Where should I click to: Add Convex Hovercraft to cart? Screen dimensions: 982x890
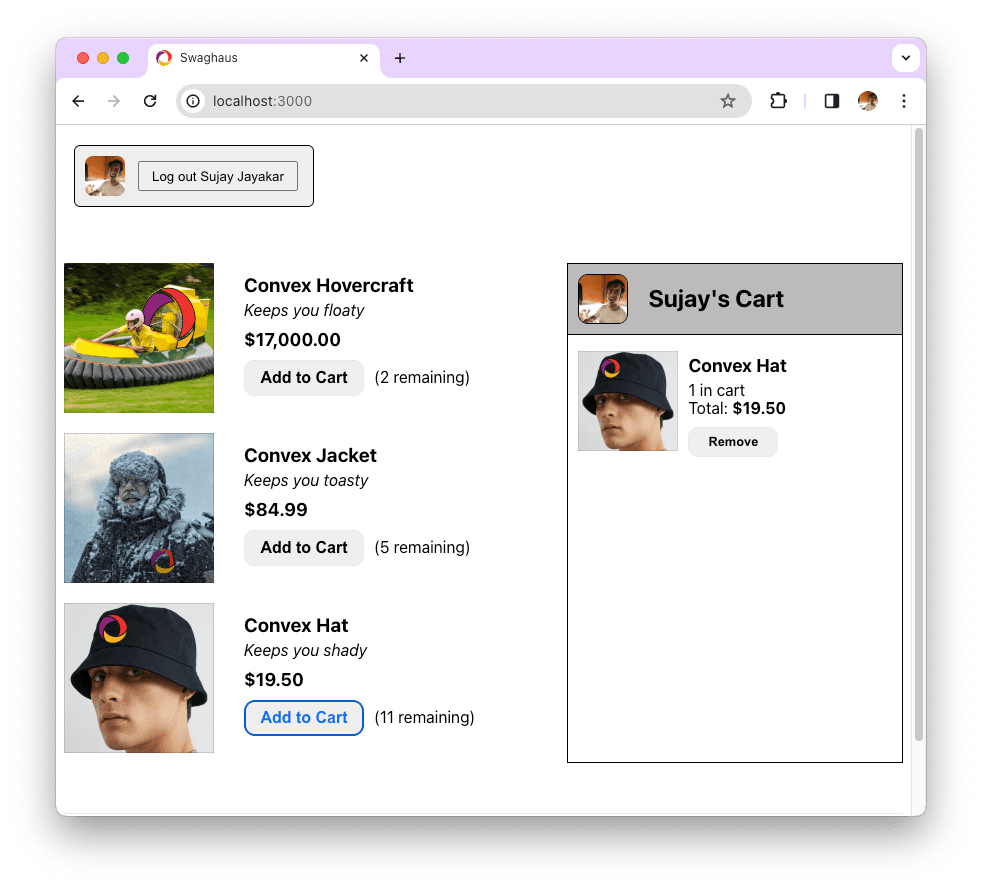click(304, 378)
